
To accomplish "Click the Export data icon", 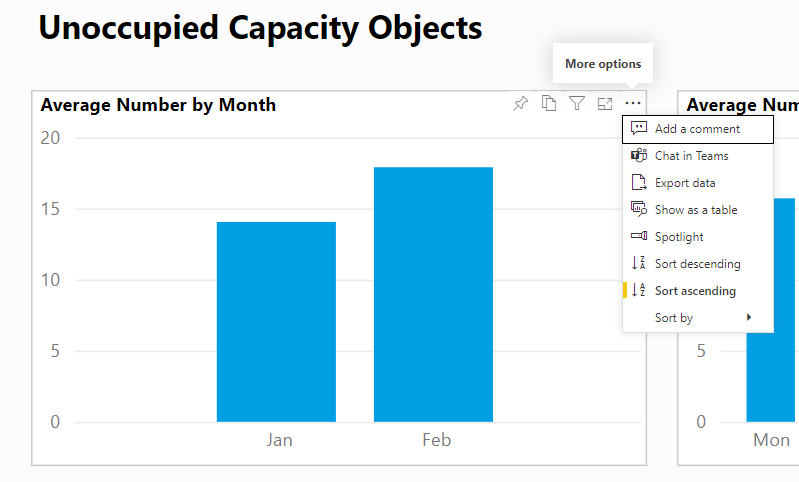I will 640,183.
